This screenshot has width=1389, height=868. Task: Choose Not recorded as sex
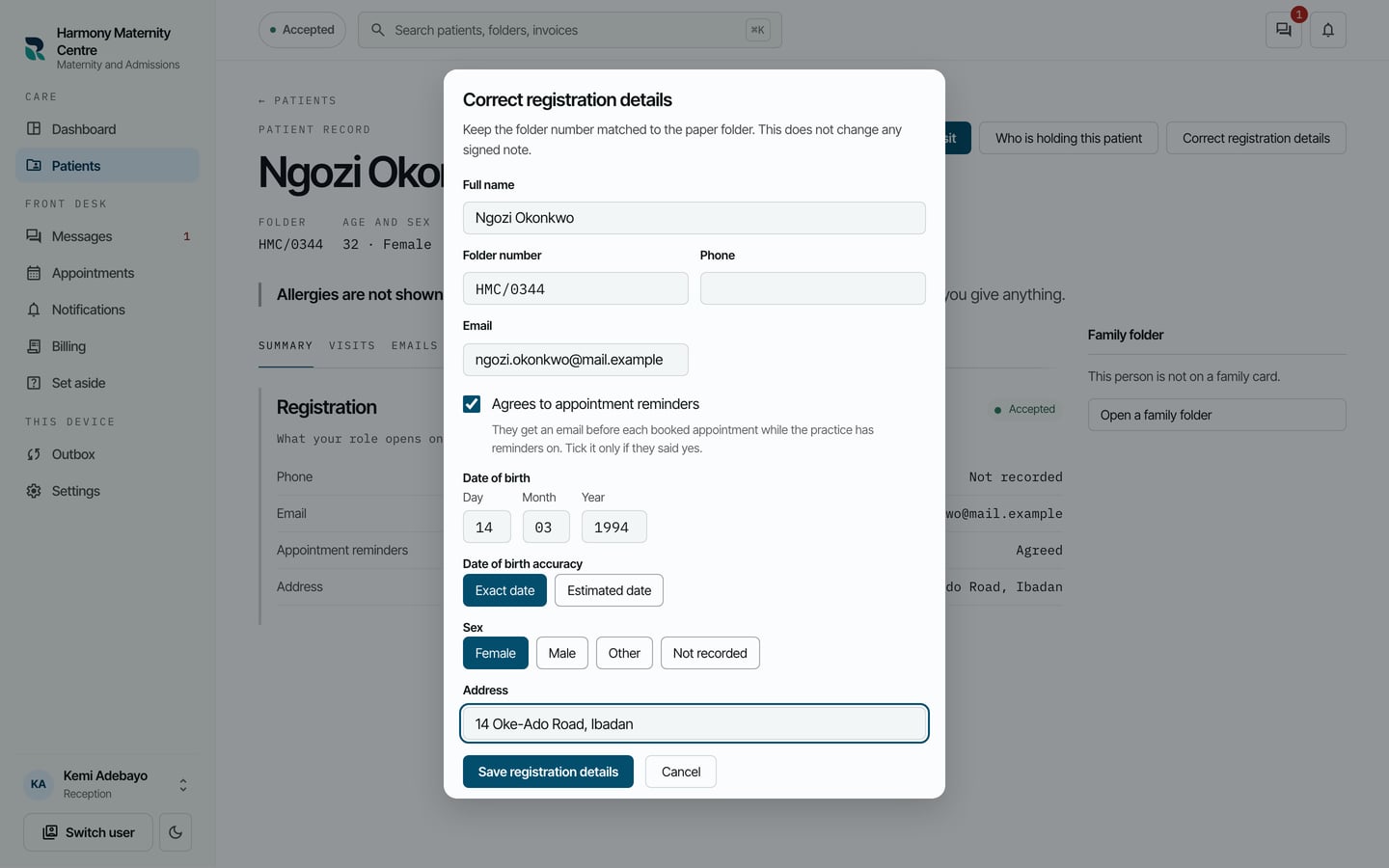(710, 653)
